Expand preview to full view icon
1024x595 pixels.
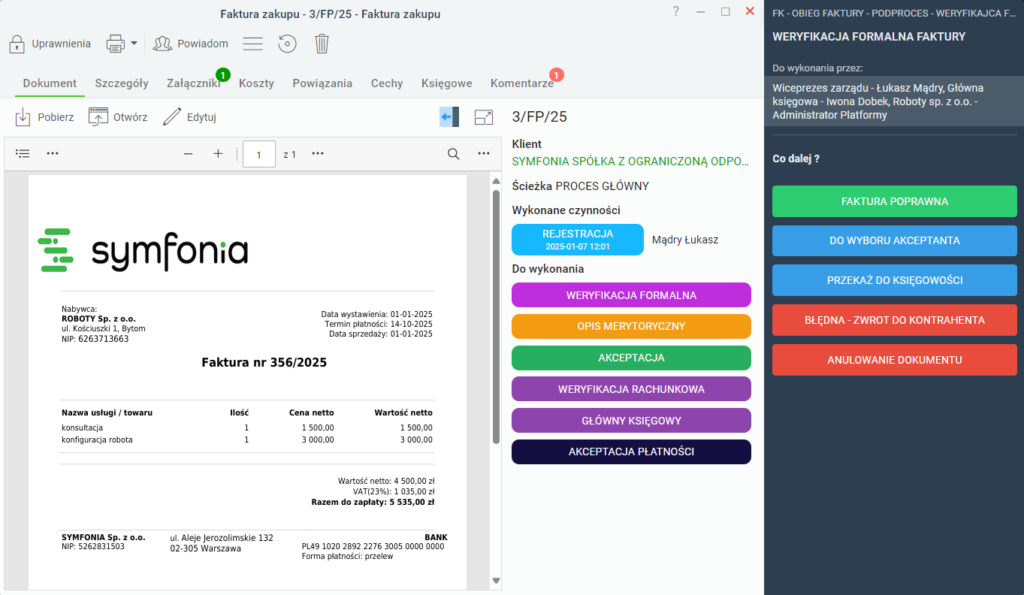click(484, 118)
